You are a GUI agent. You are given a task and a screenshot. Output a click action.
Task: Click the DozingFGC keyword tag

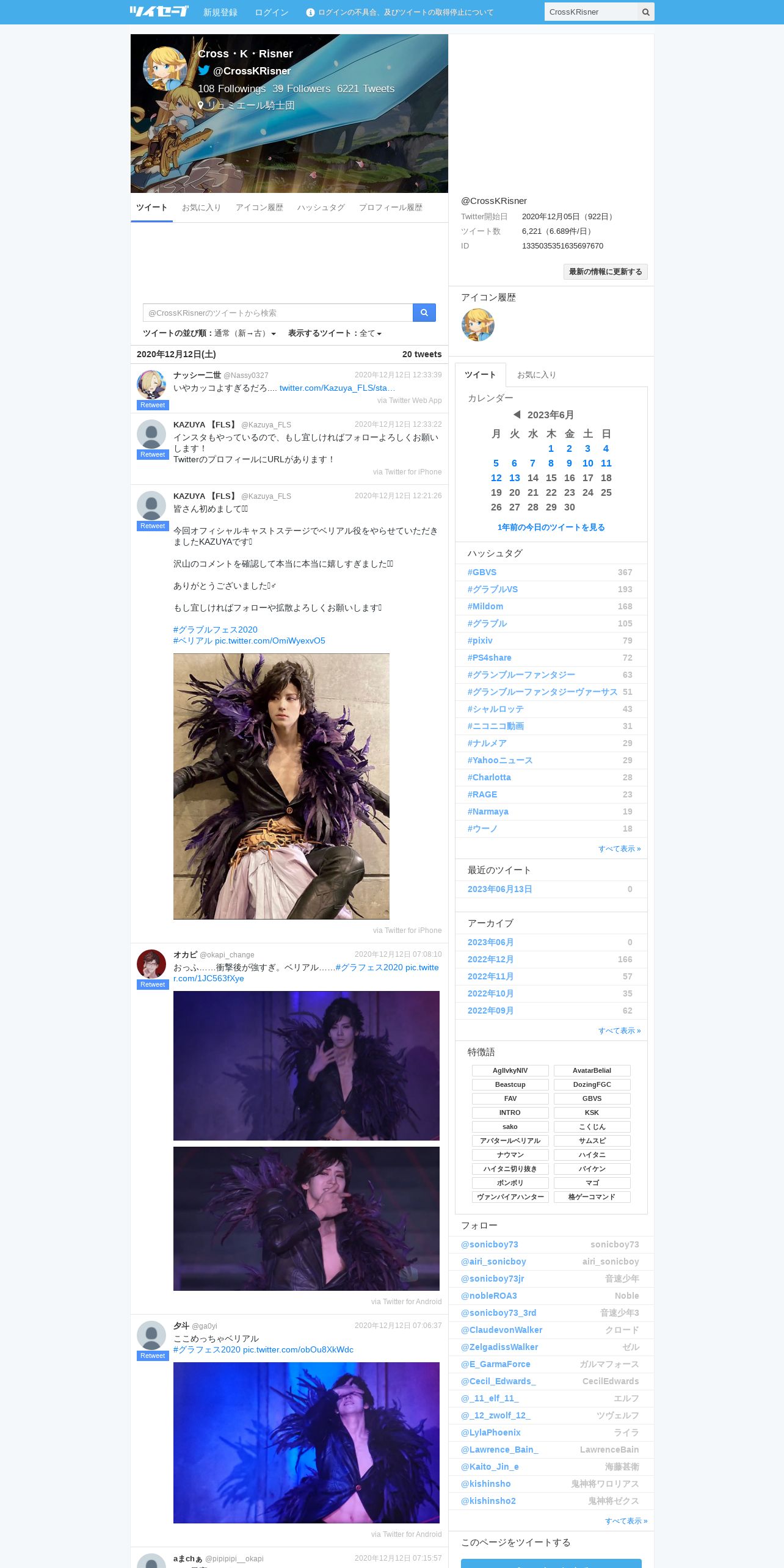pos(592,1084)
